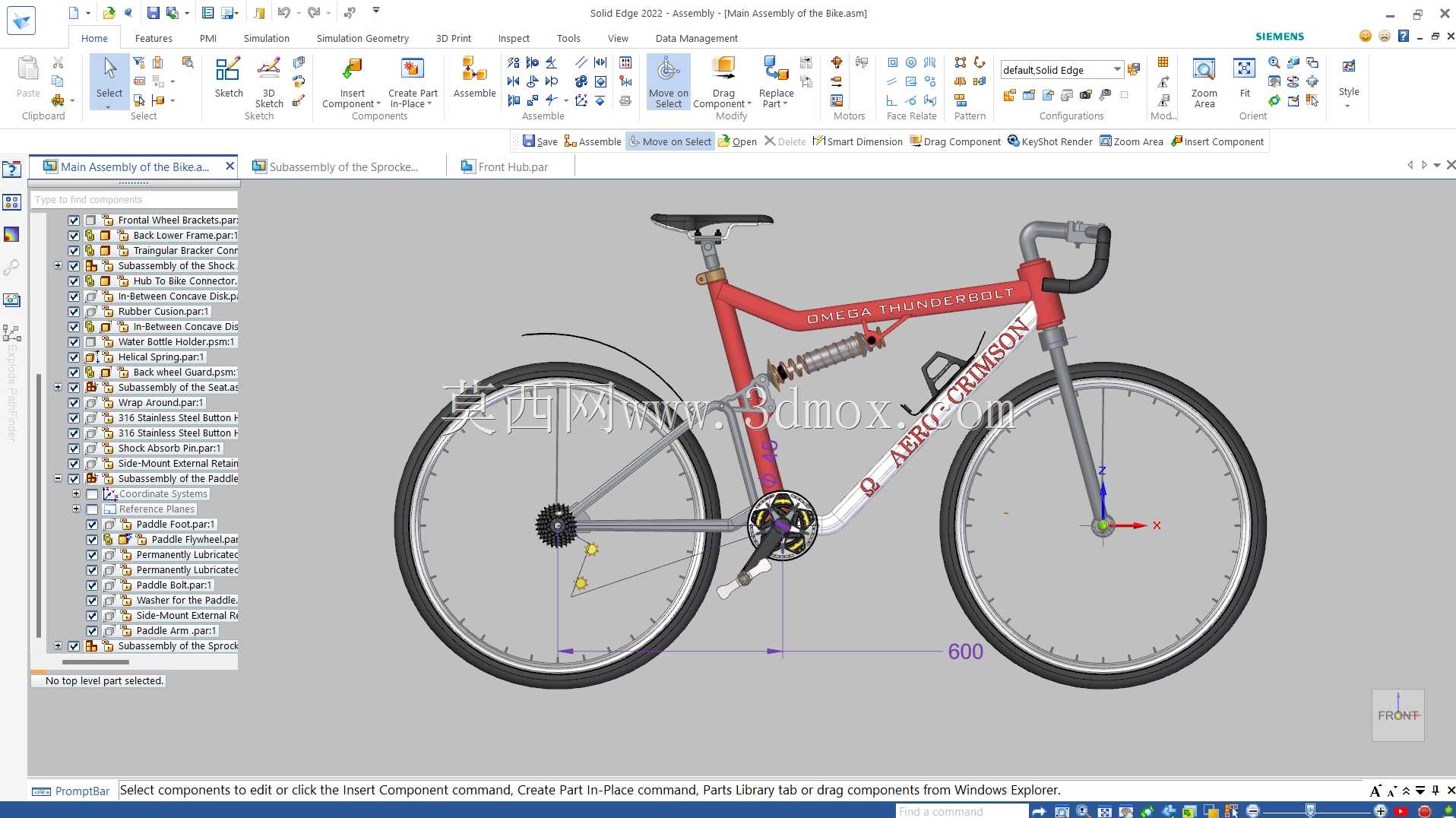Click the zoom-out minus button on status bar
This screenshot has height=818, width=1456.
click(1253, 810)
